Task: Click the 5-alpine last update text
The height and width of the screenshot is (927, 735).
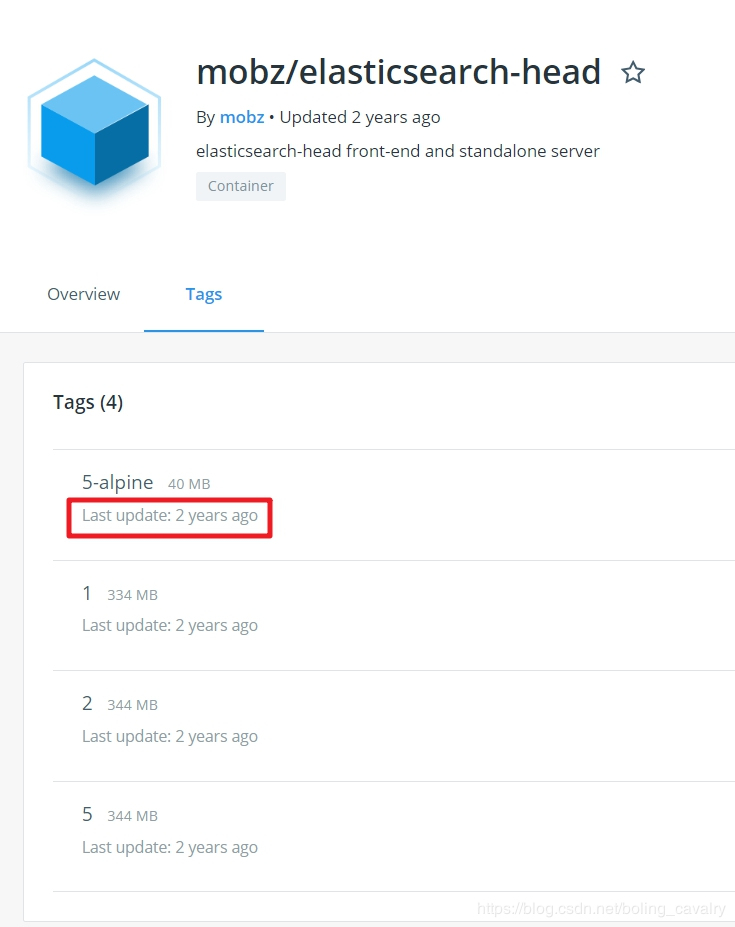Action: coord(170,516)
